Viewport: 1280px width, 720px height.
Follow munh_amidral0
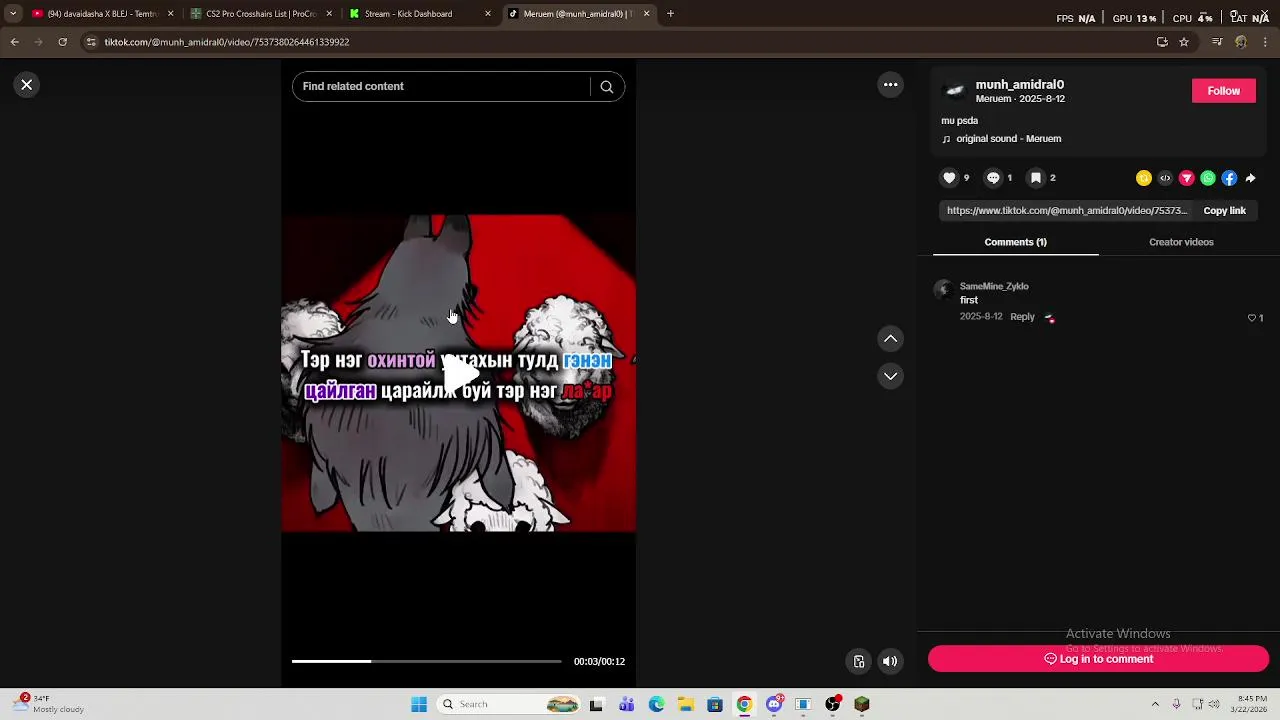(x=1223, y=91)
